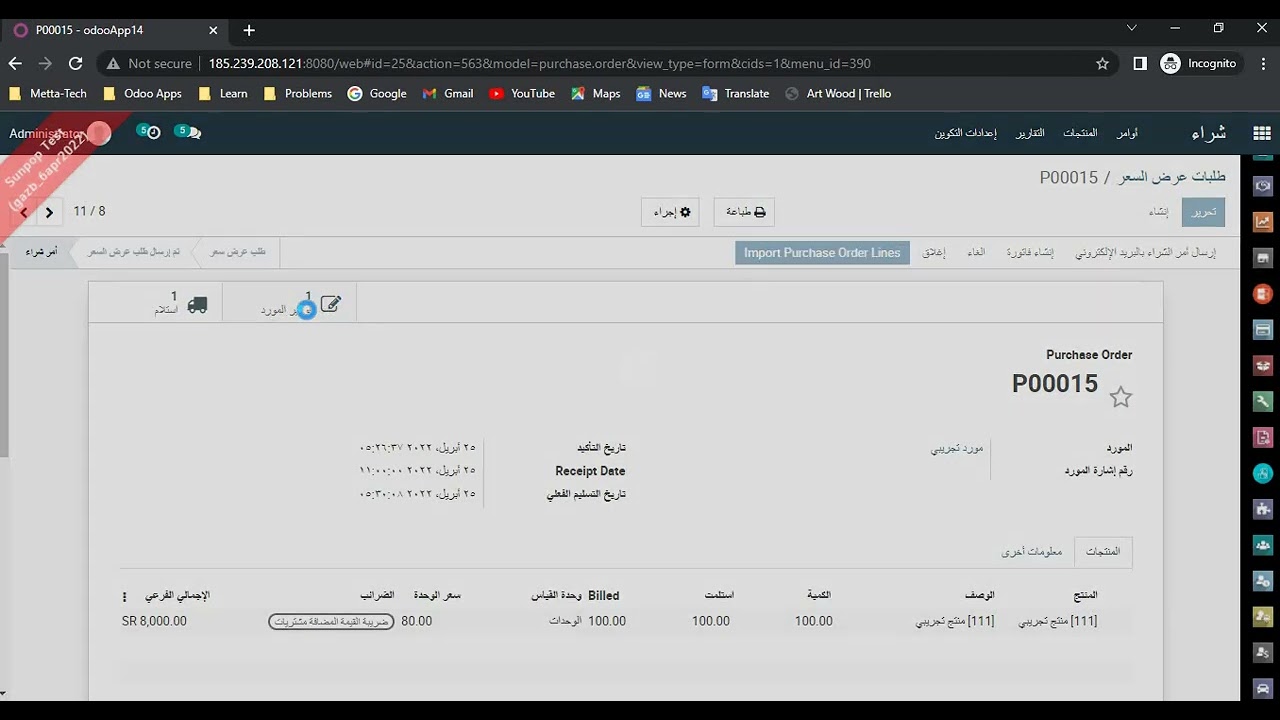Click the Billed column header
Viewport: 1280px width, 720px height.
click(x=604, y=595)
